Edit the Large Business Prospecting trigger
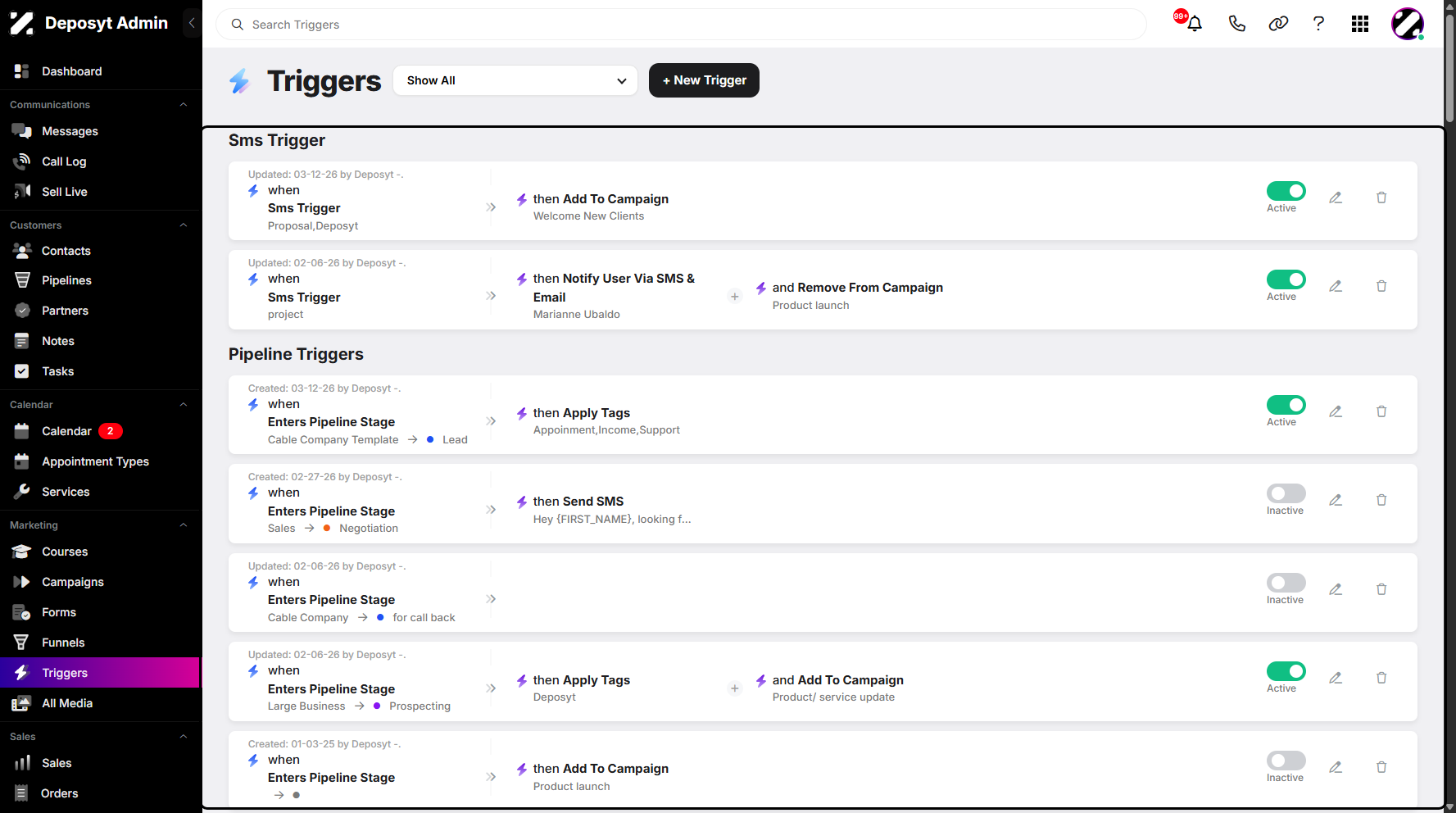This screenshot has height=813, width=1456. click(1336, 678)
